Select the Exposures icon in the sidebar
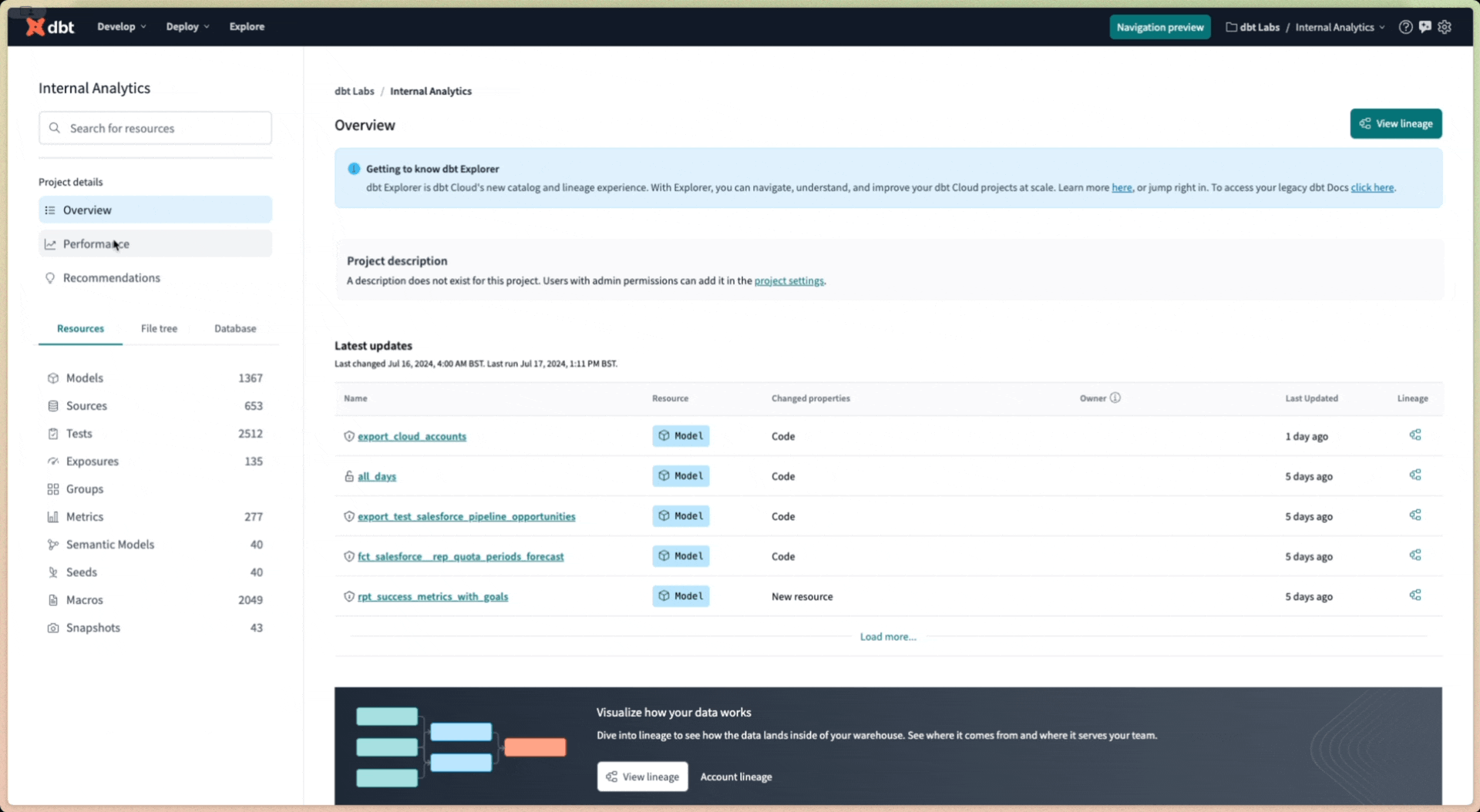 (52, 461)
